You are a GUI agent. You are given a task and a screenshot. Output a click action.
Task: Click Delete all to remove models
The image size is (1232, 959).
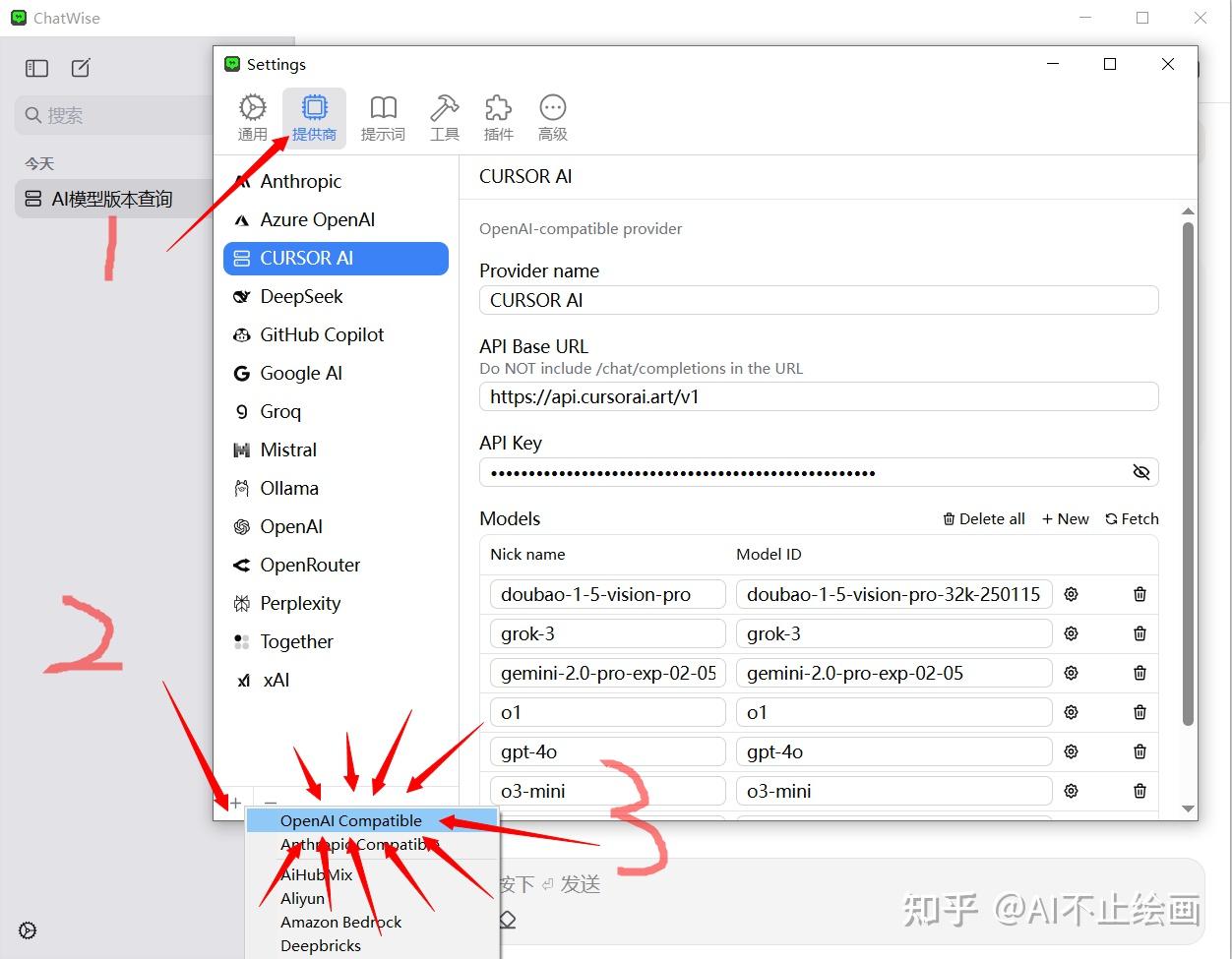coord(983,518)
